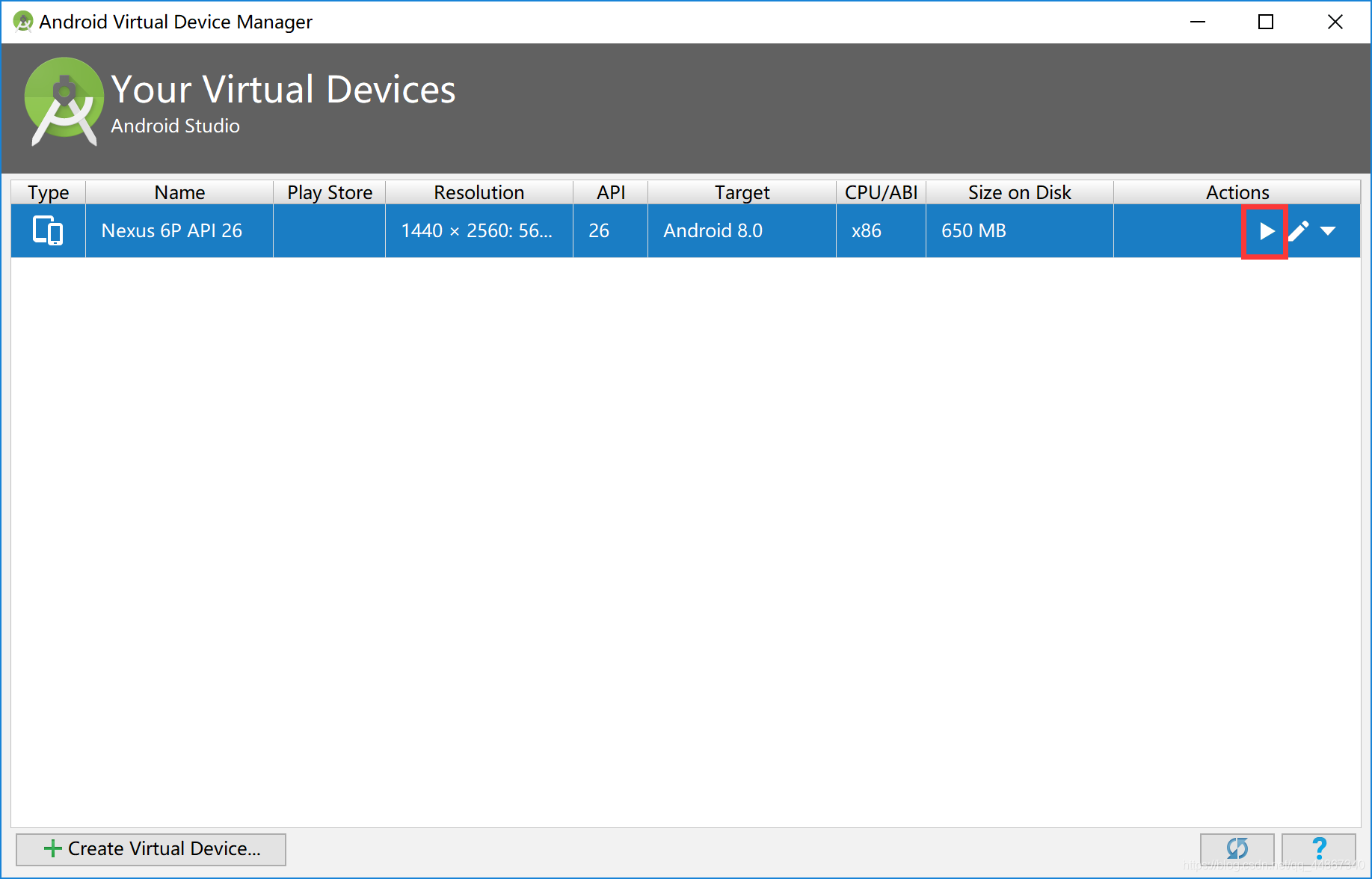Image resolution: width=1372 pixels, height=879 pixels.
Task: Close the Android Virtual Device Manager window
Action: (1335, 22)
